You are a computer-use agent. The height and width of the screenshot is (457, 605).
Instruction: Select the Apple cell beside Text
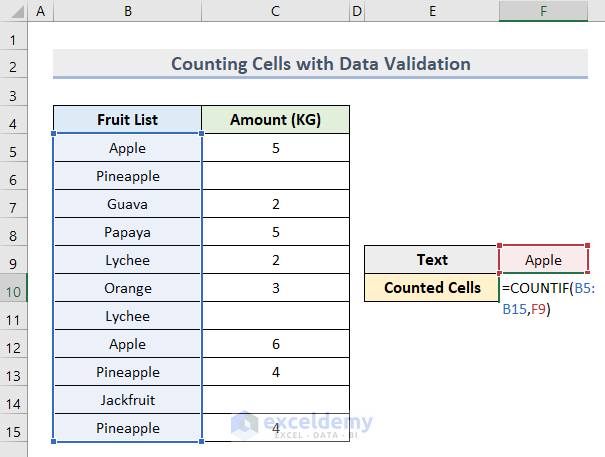click(x=543, y=260)
